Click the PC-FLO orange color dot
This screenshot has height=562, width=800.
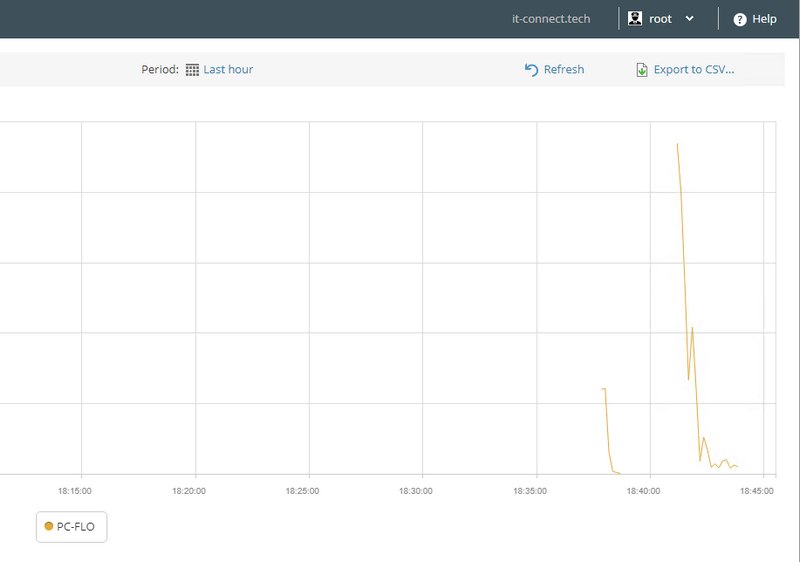pos(49,526)
